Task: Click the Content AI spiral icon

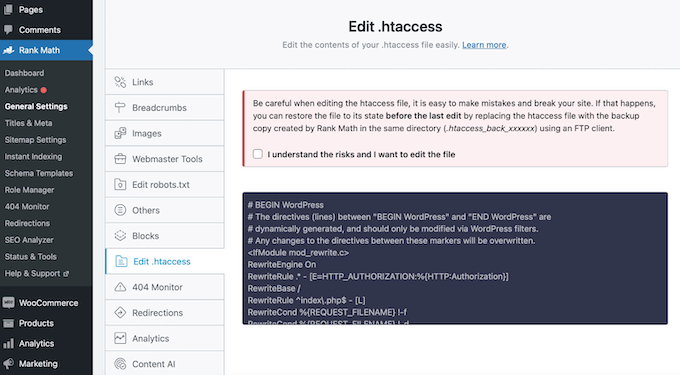Action: click(120, 364)
